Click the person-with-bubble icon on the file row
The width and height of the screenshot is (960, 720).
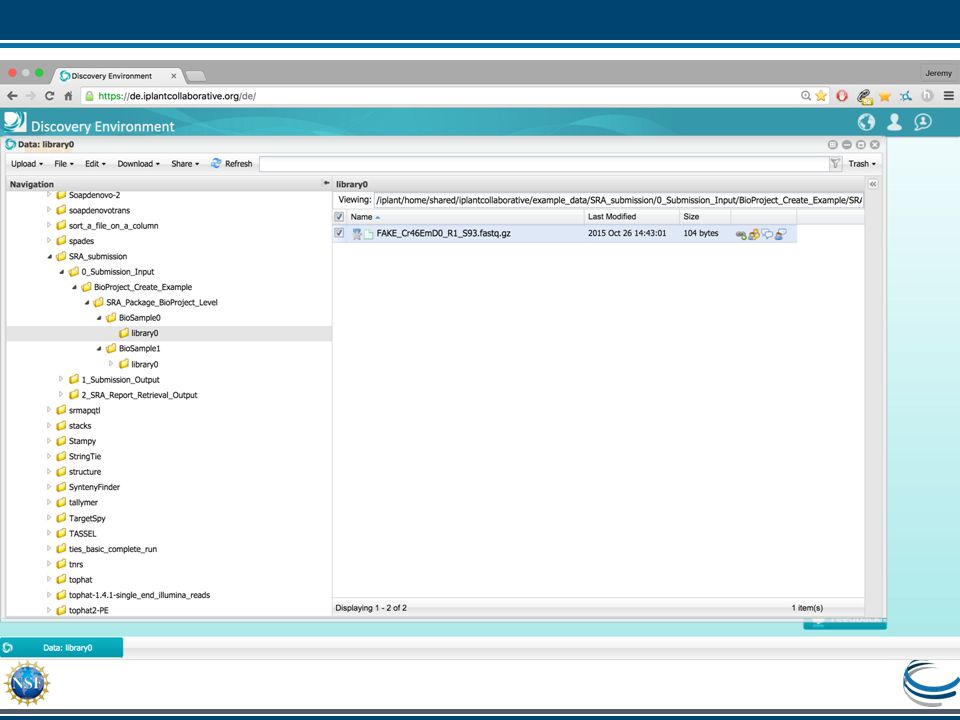(x=781, y=234)
